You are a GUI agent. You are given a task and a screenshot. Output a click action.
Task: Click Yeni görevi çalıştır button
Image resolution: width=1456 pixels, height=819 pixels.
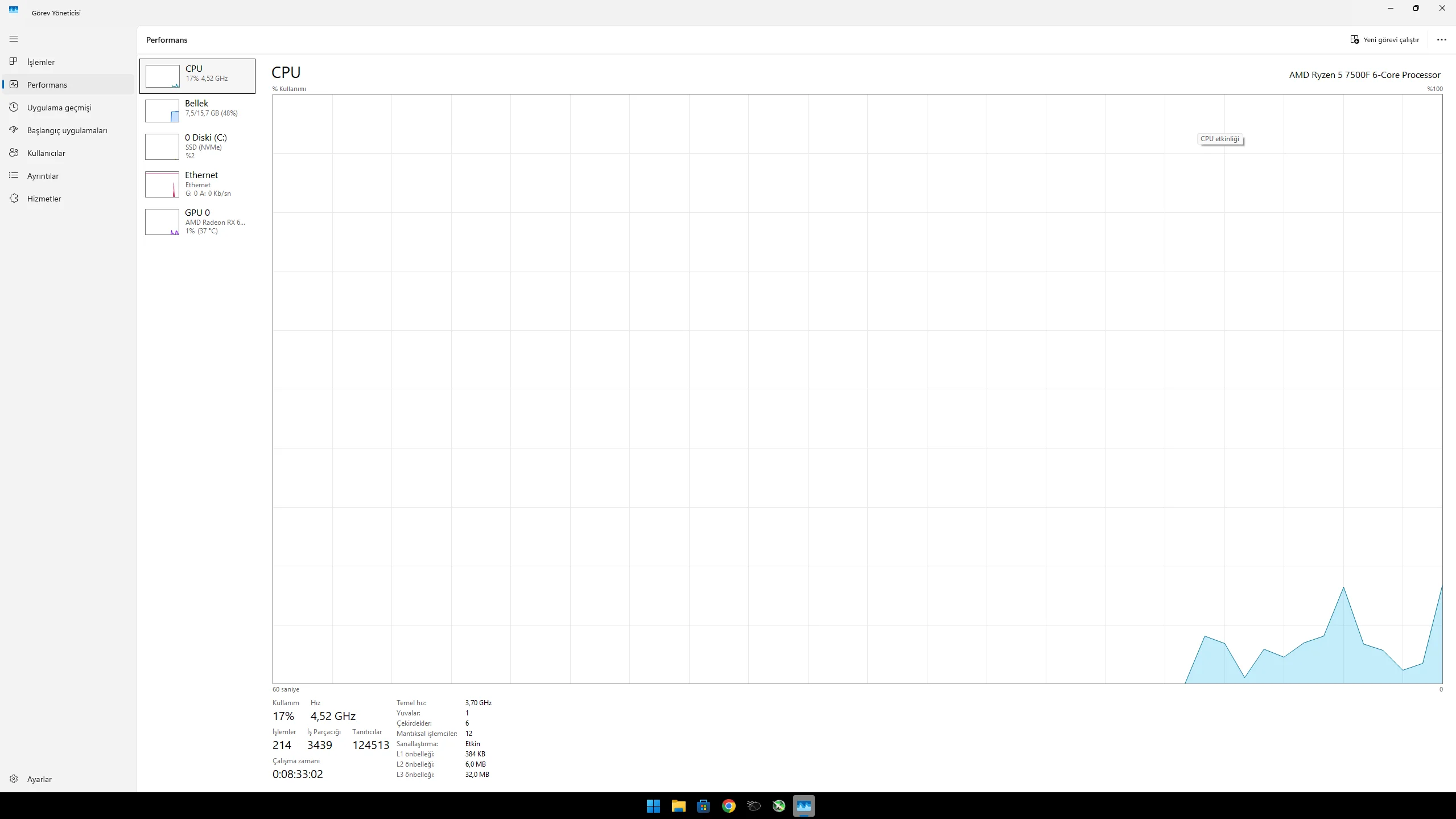click(x=1385, y=40)
